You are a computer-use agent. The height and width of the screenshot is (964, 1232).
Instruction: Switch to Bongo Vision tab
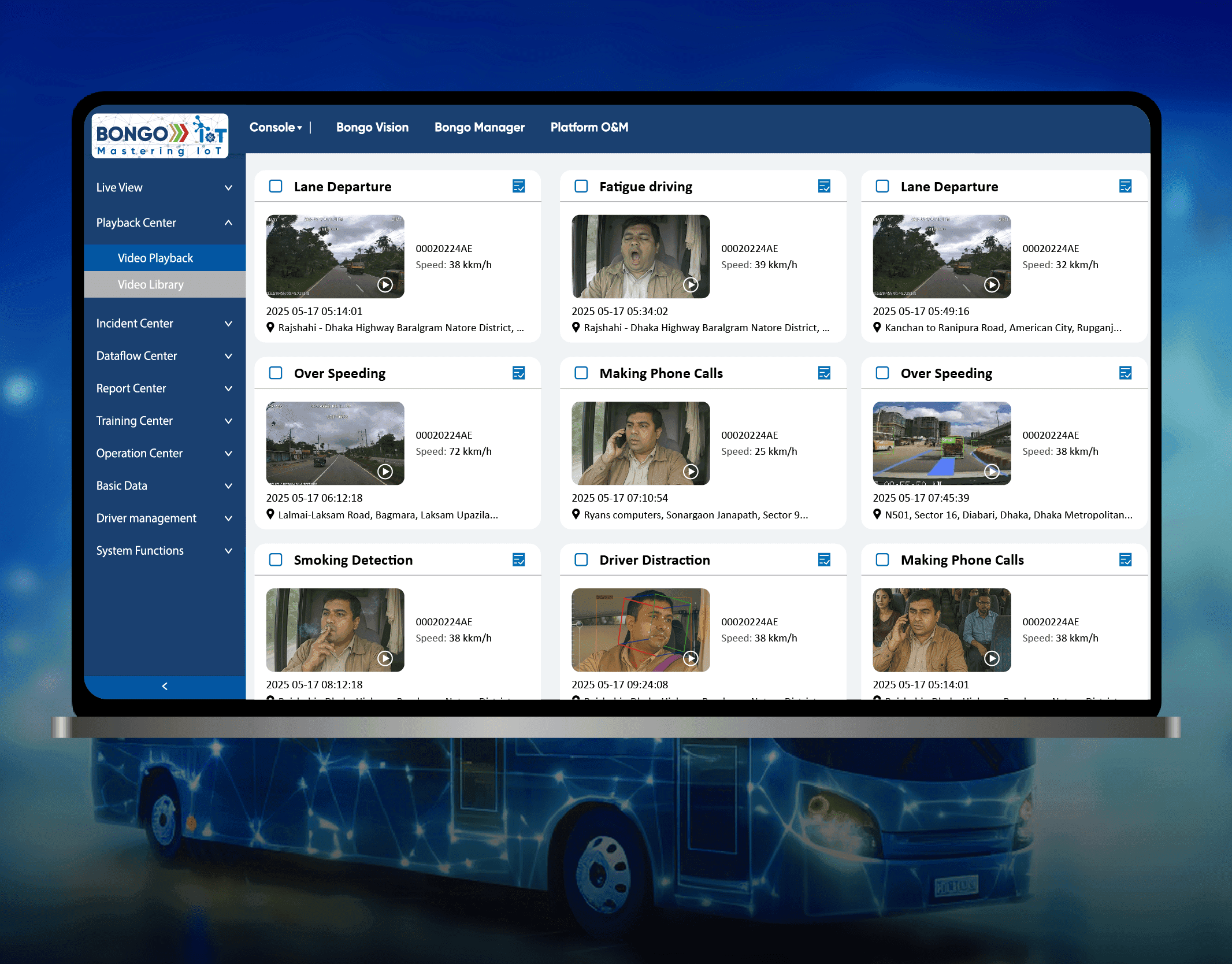pos(372,127)
